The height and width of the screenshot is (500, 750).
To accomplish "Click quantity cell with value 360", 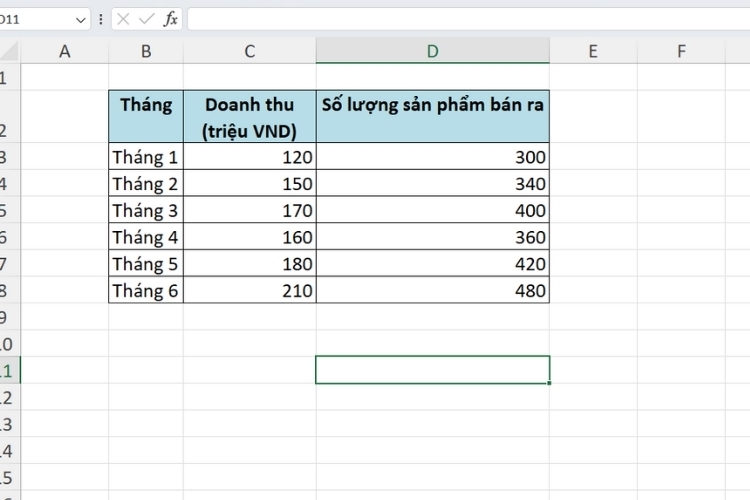I will click(432, 237).
